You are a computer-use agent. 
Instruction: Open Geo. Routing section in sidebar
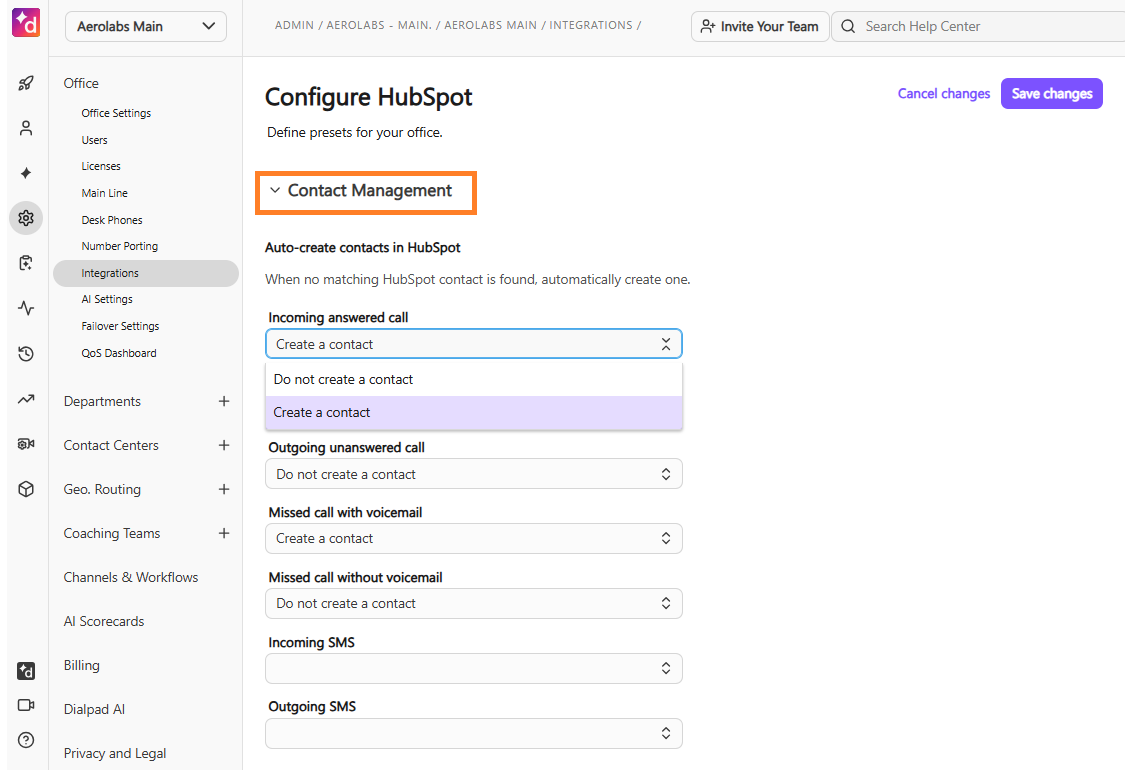click(x=102, y=489)
